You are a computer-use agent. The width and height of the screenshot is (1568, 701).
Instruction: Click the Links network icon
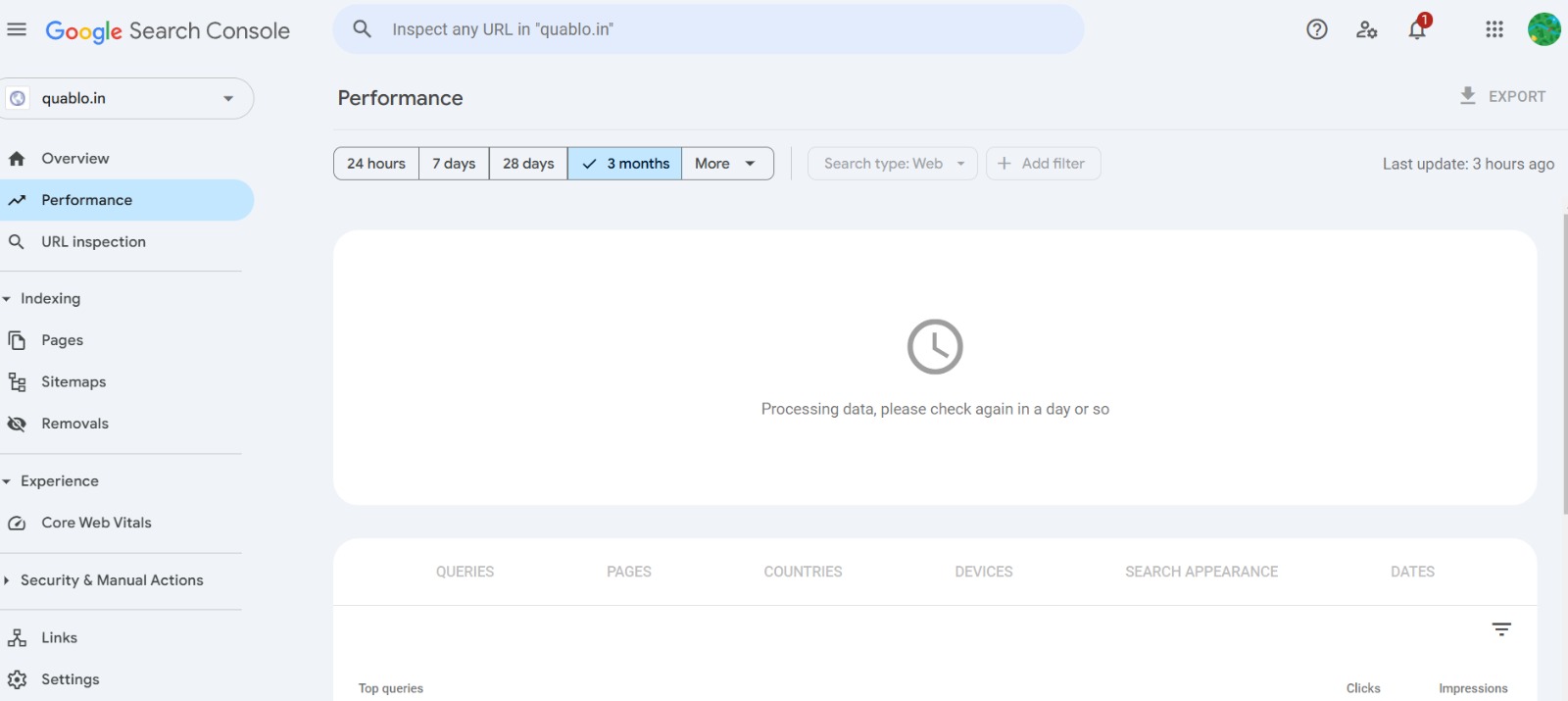(x=17, y=638)
